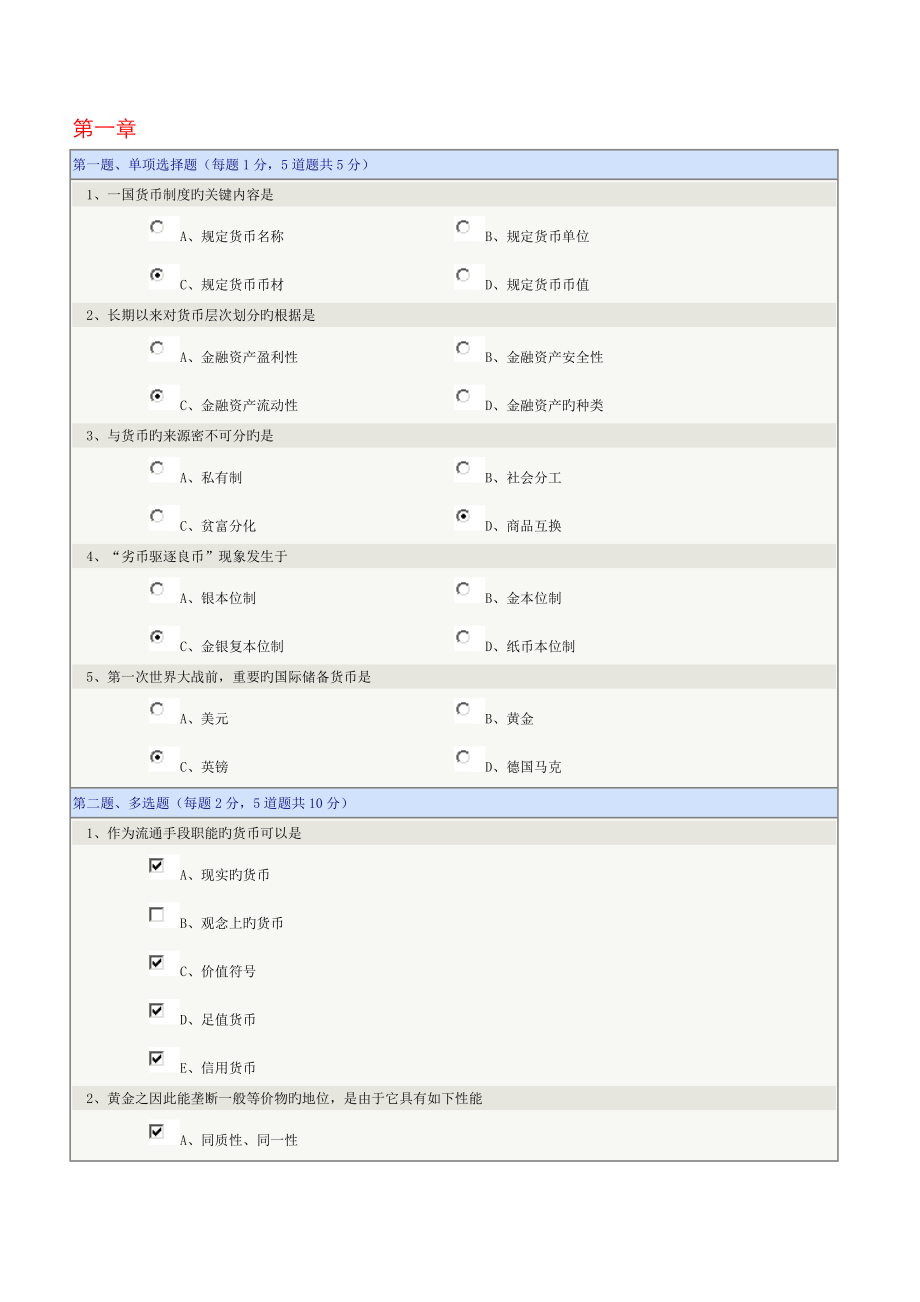
Task: Choose the 德国马克 radio button
Action: coord(463,757)
